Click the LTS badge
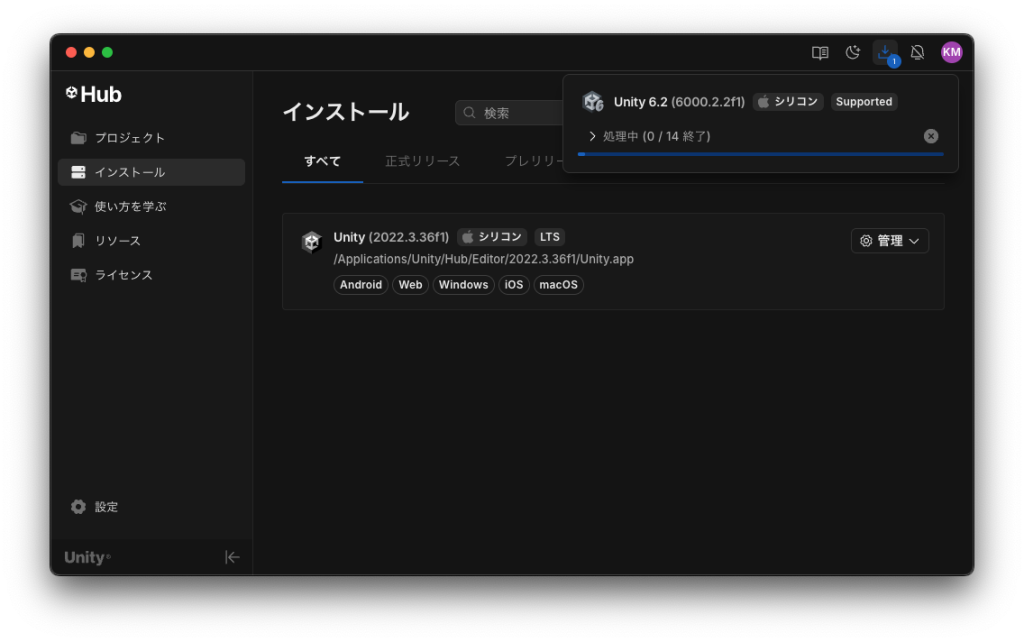 pyautogui.click(x=549, y=237)
